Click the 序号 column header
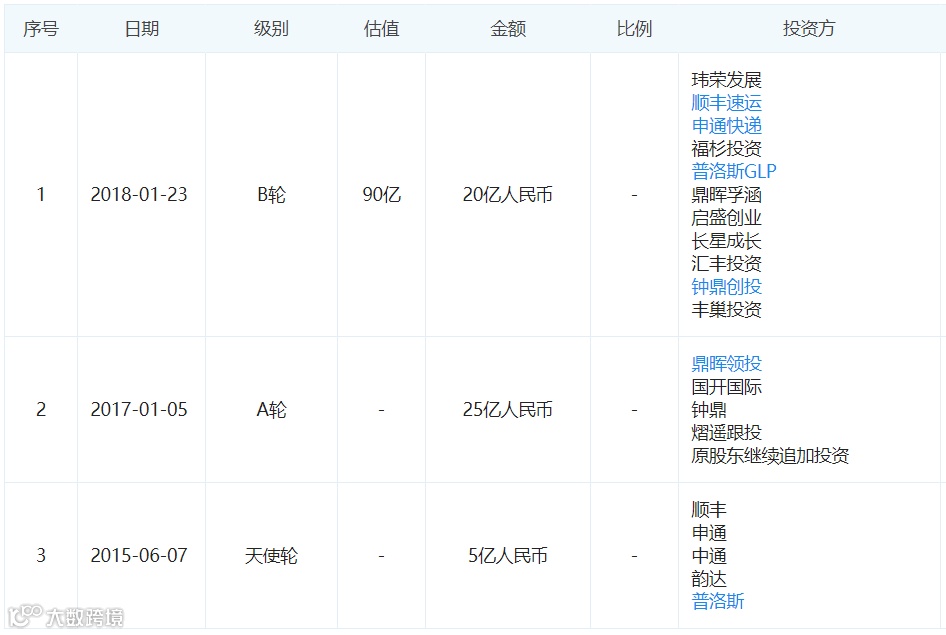This screenshot has height=635, width=946. (x=41, y=28)
